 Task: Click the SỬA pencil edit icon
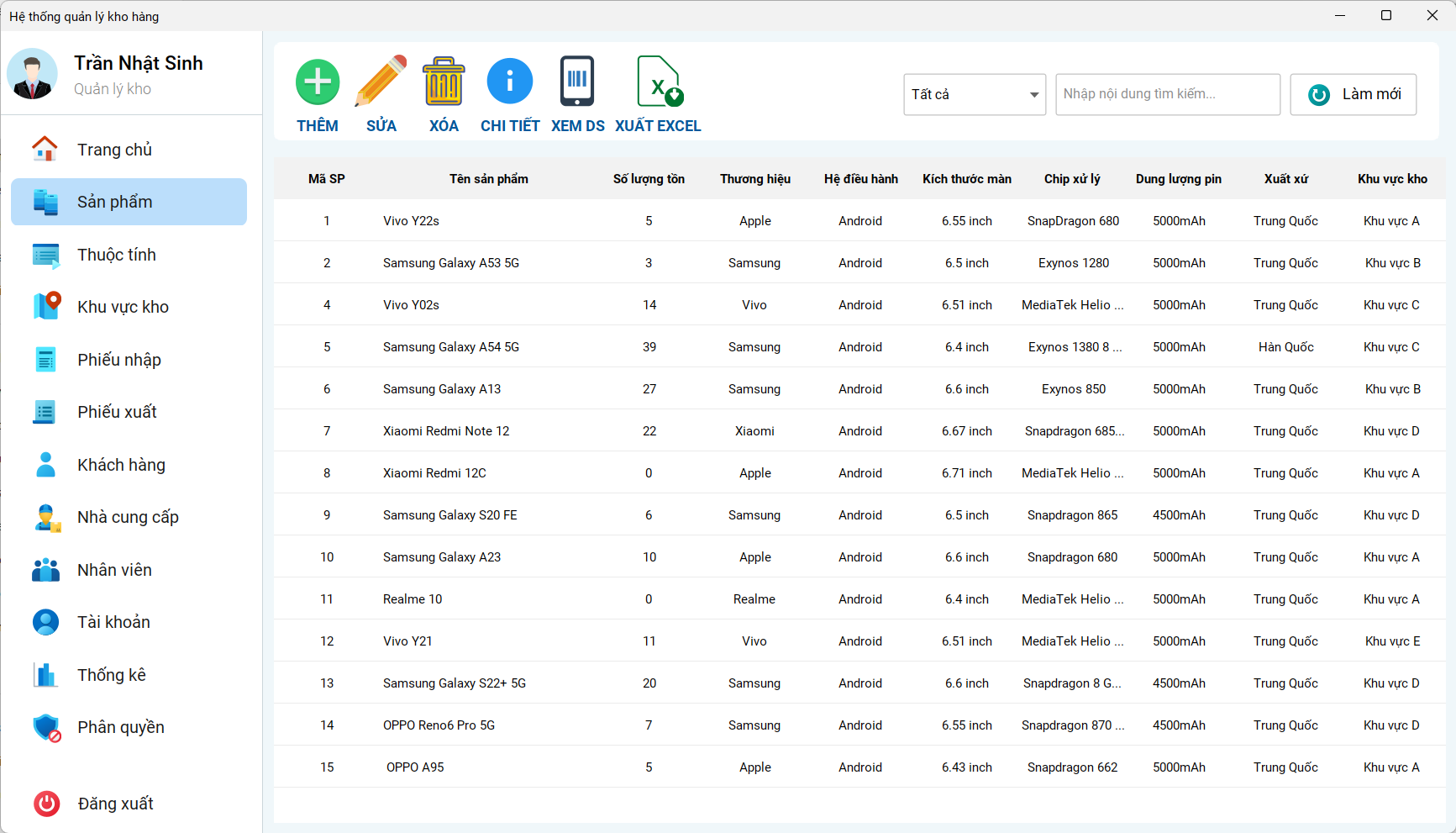(381, 81)
